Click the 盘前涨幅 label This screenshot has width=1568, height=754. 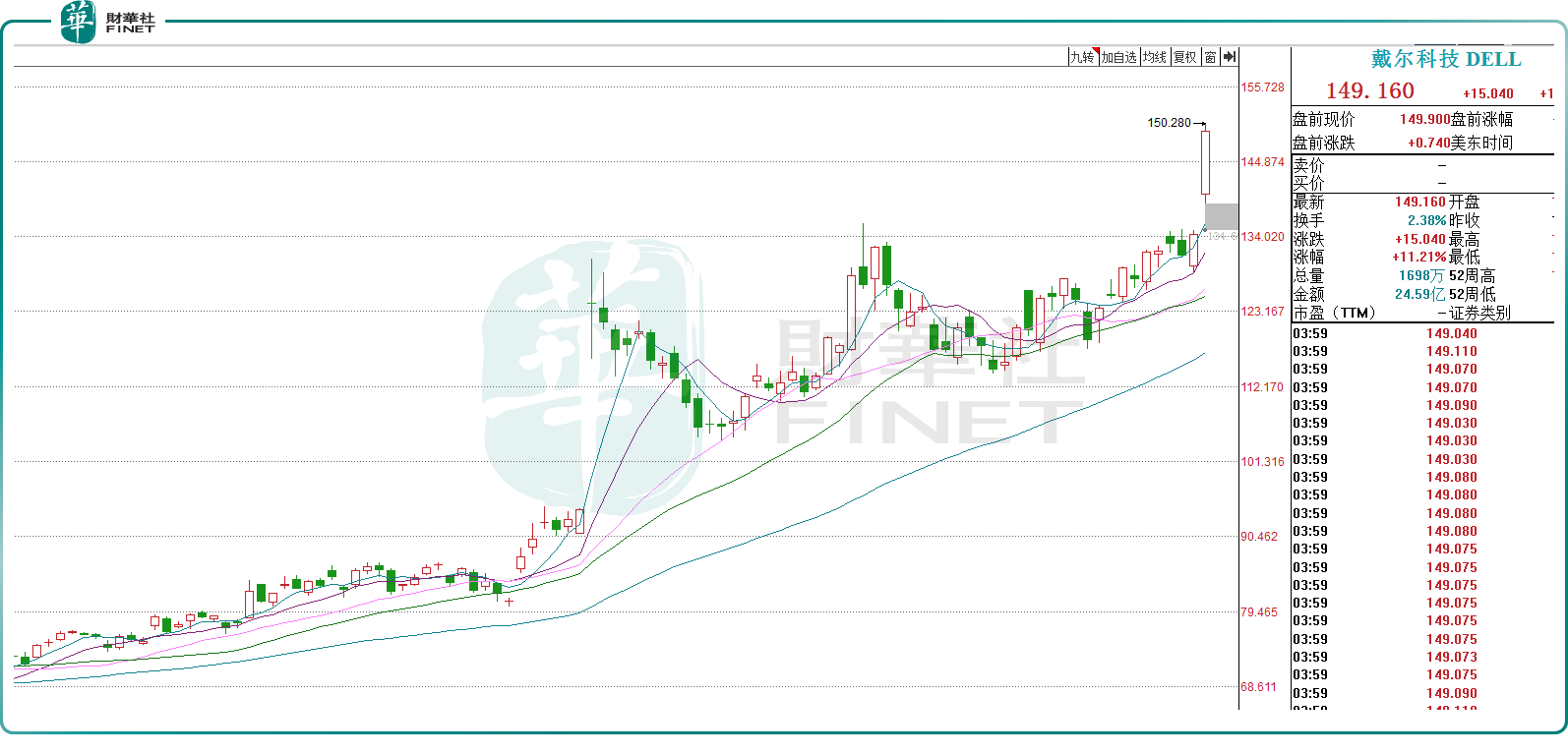[1481, 119]
